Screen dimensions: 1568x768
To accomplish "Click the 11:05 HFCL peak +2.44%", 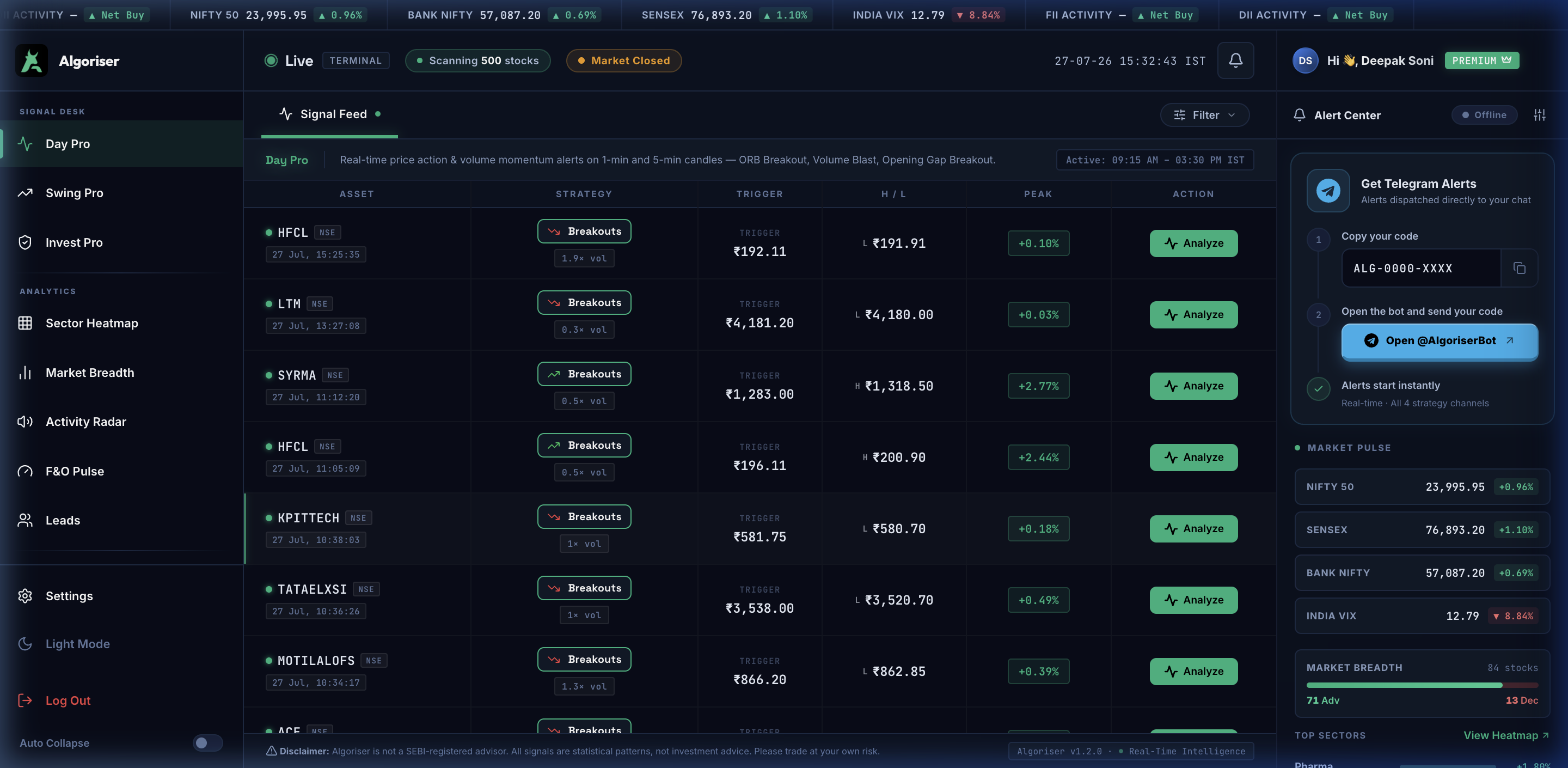I will 1038,458.
